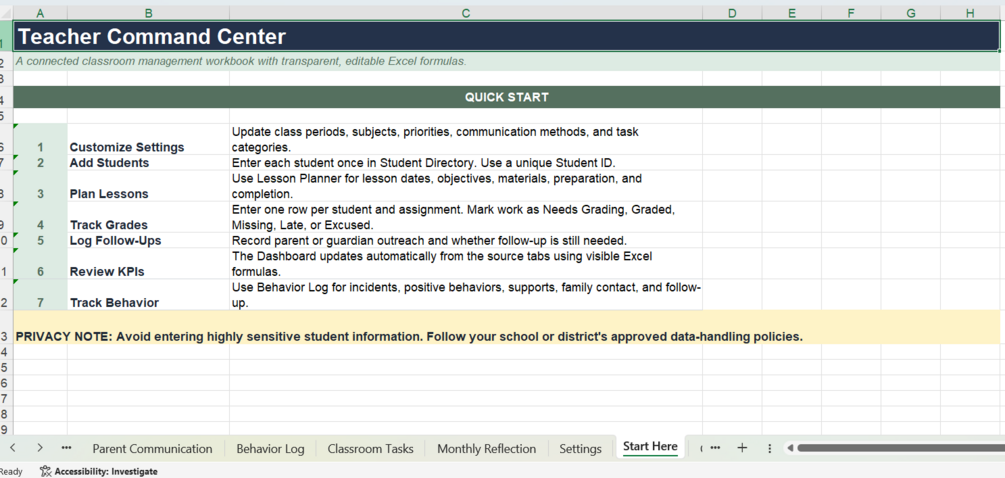Click step number 5 cell
The height and width of the screenshot is (478, 1005).
[x=40, y=240]
